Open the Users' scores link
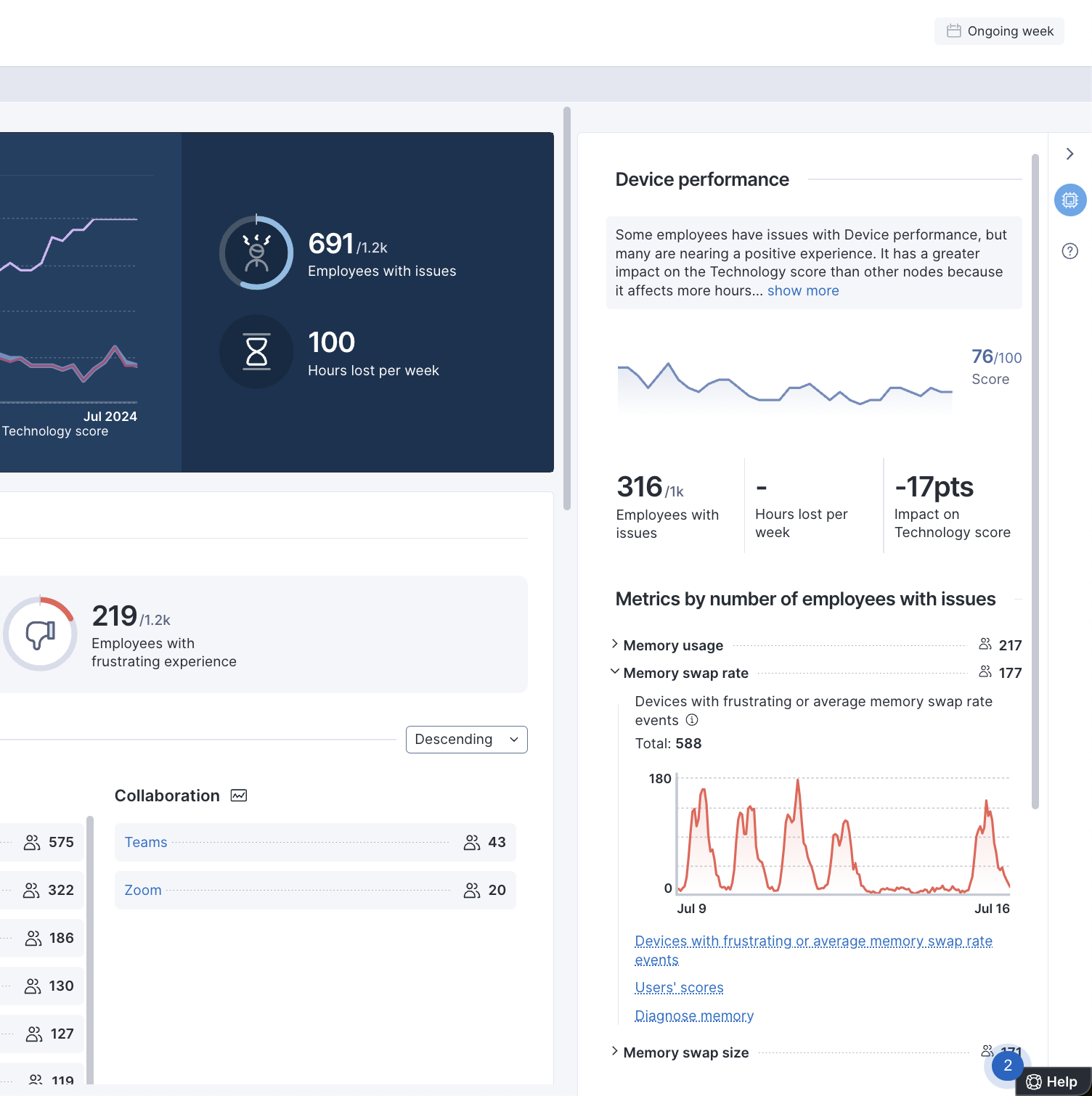 coord(679,988)
